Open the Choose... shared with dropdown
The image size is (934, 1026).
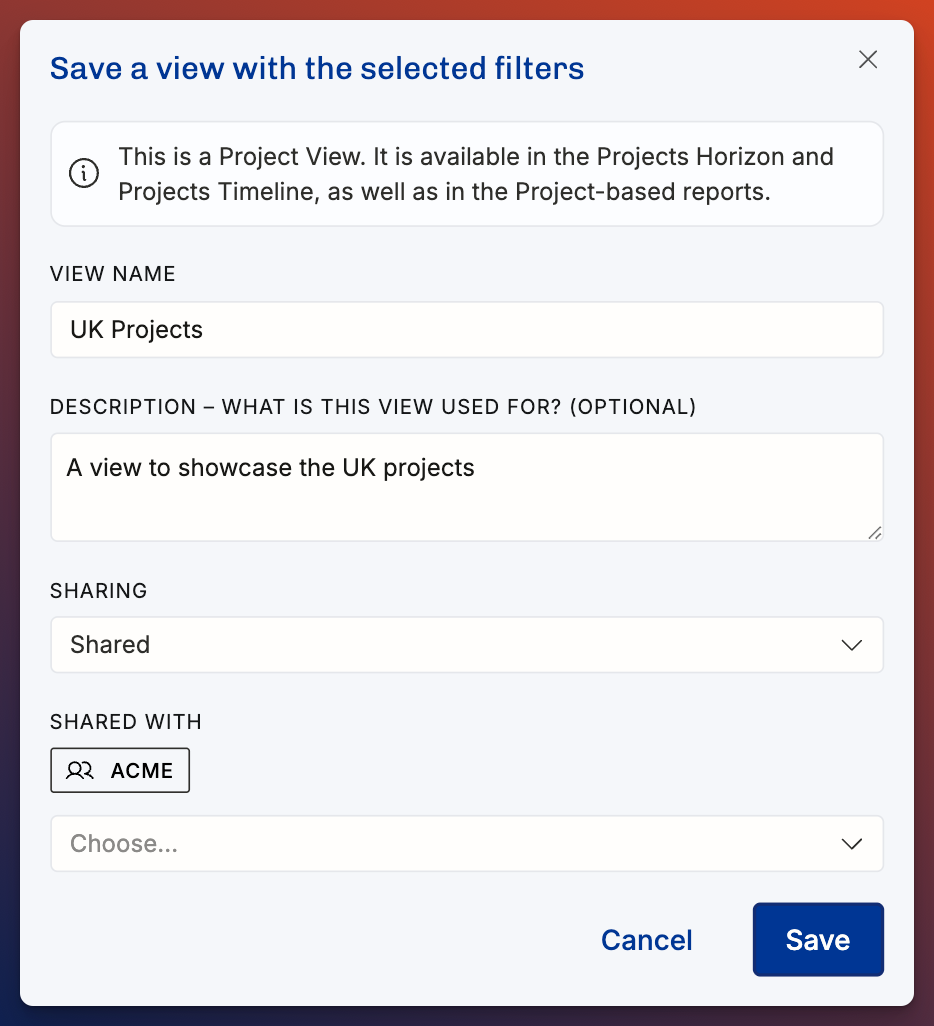point(467,843)
